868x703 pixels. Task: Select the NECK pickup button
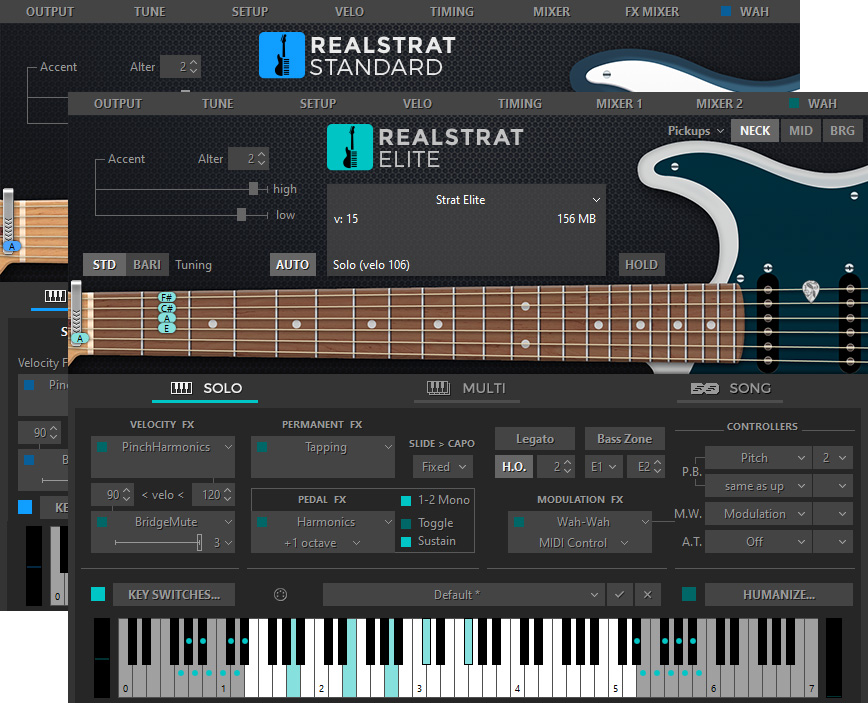pyautogui.click(x=755, y=130)
